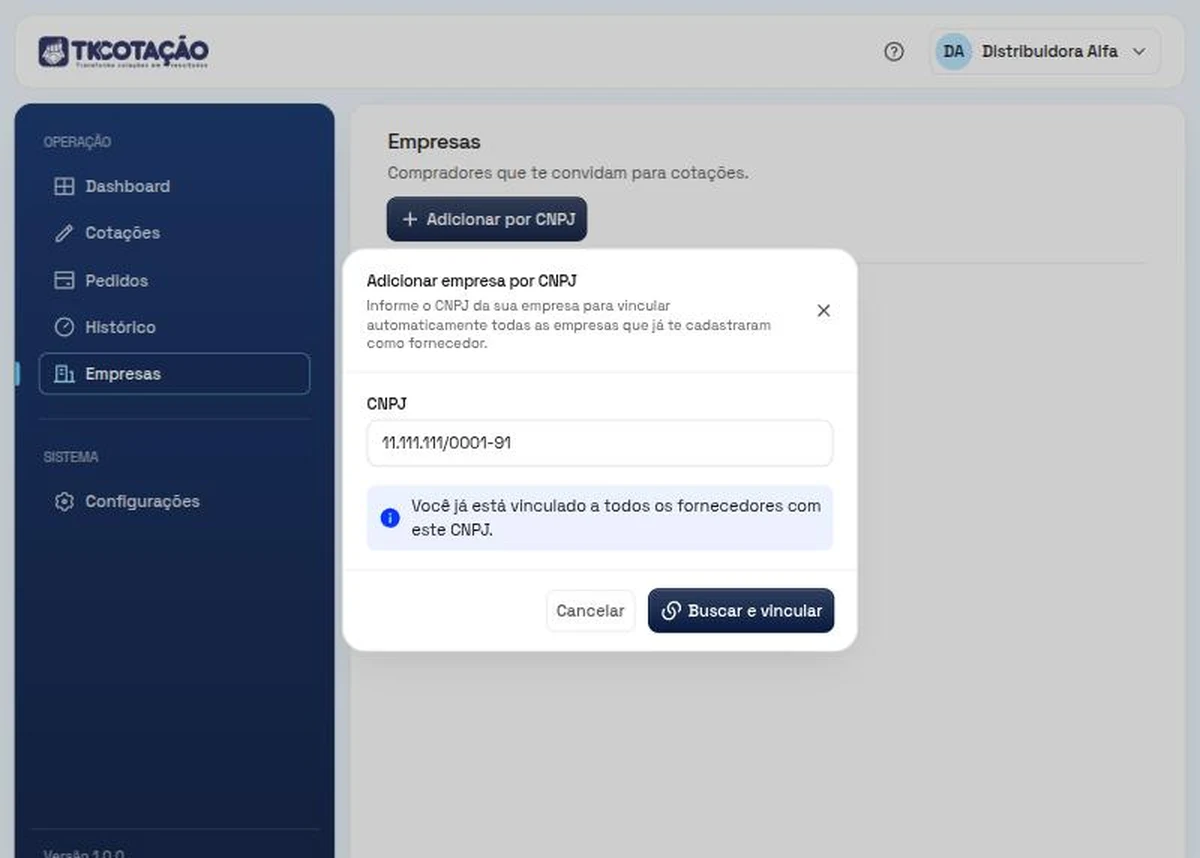Click the DA avatar circle
Viewport: 1200px width, 858px height.
pos(953,51)
